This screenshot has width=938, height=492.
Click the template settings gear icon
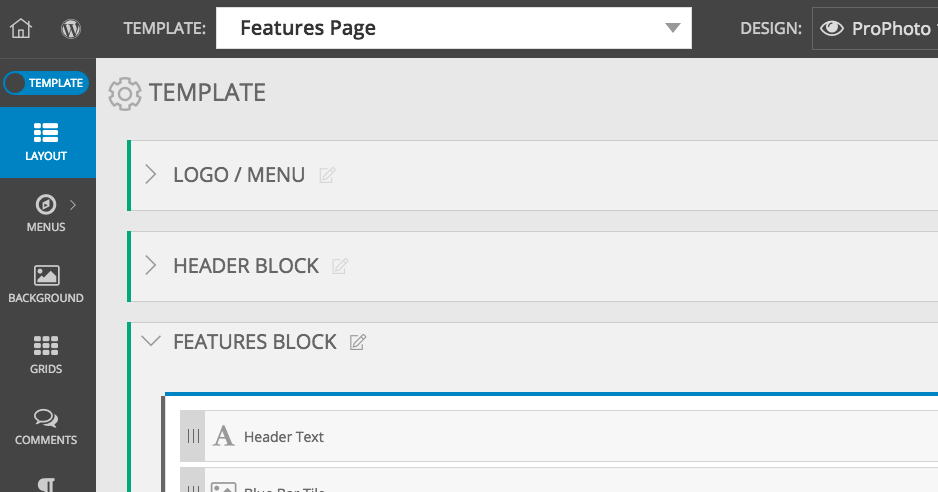tap(124, 93)
